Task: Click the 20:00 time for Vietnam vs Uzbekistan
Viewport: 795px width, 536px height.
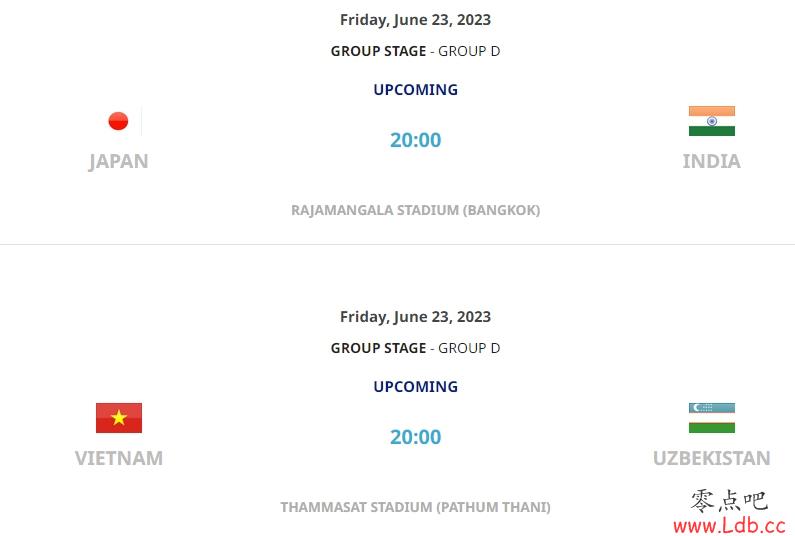Action: click(415, 437)
